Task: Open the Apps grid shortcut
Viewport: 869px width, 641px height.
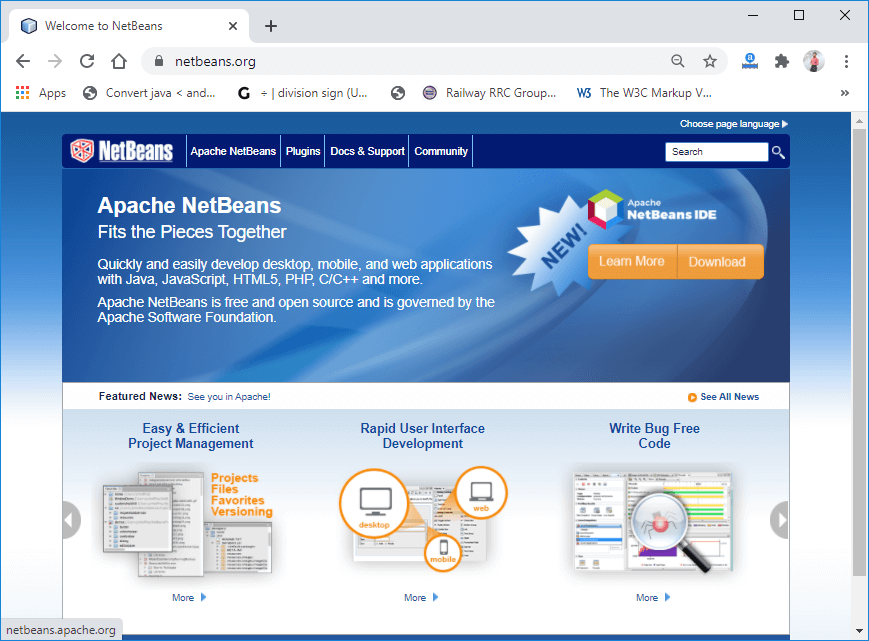Action: [40, 93]
